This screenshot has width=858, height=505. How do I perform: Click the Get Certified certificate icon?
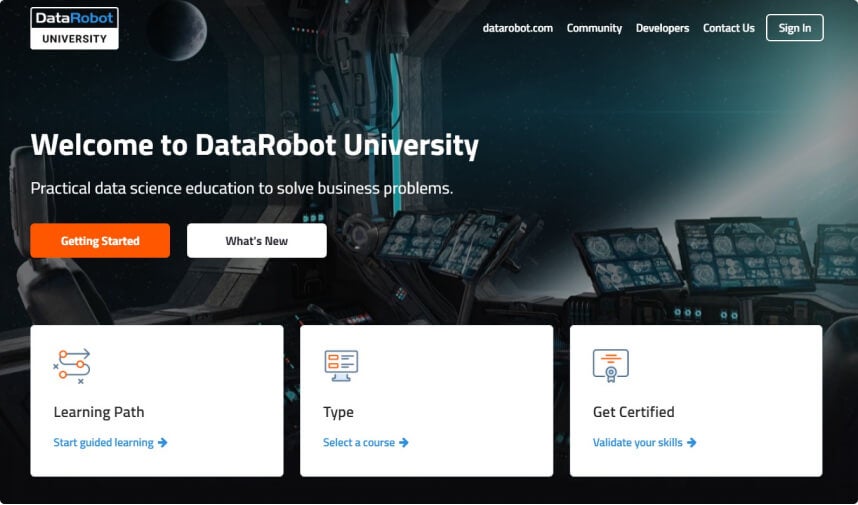[611, 366]
